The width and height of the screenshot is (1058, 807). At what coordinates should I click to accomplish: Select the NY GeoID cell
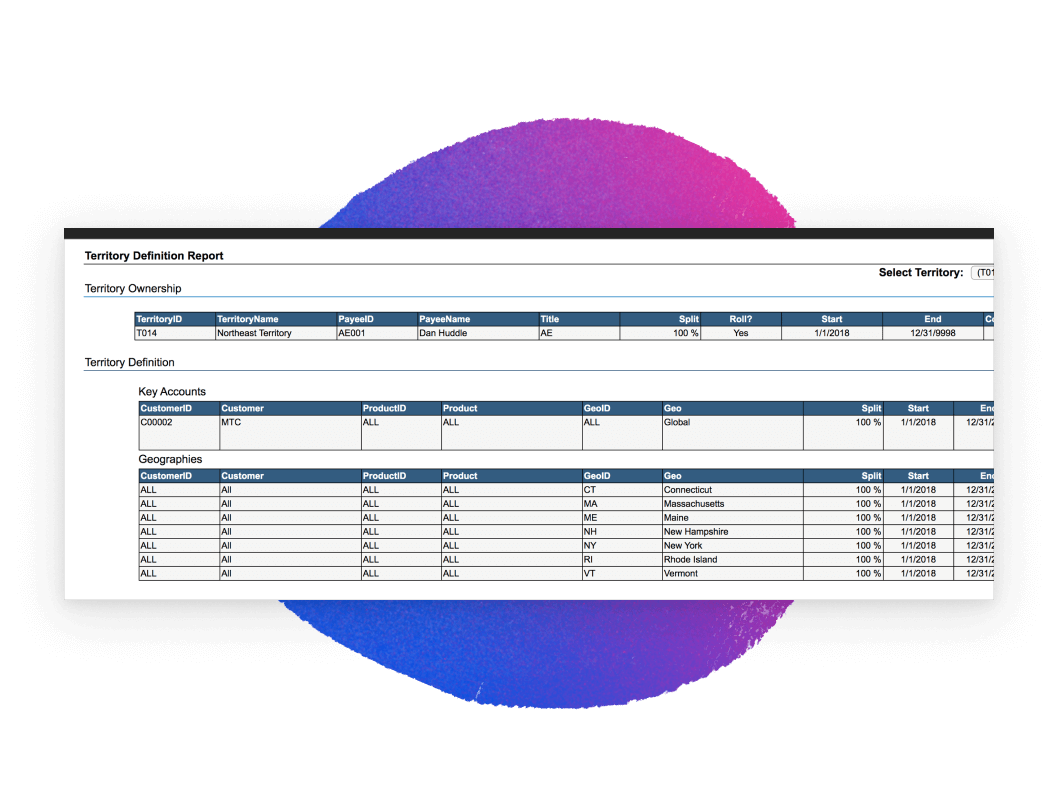tap(622, 546)
